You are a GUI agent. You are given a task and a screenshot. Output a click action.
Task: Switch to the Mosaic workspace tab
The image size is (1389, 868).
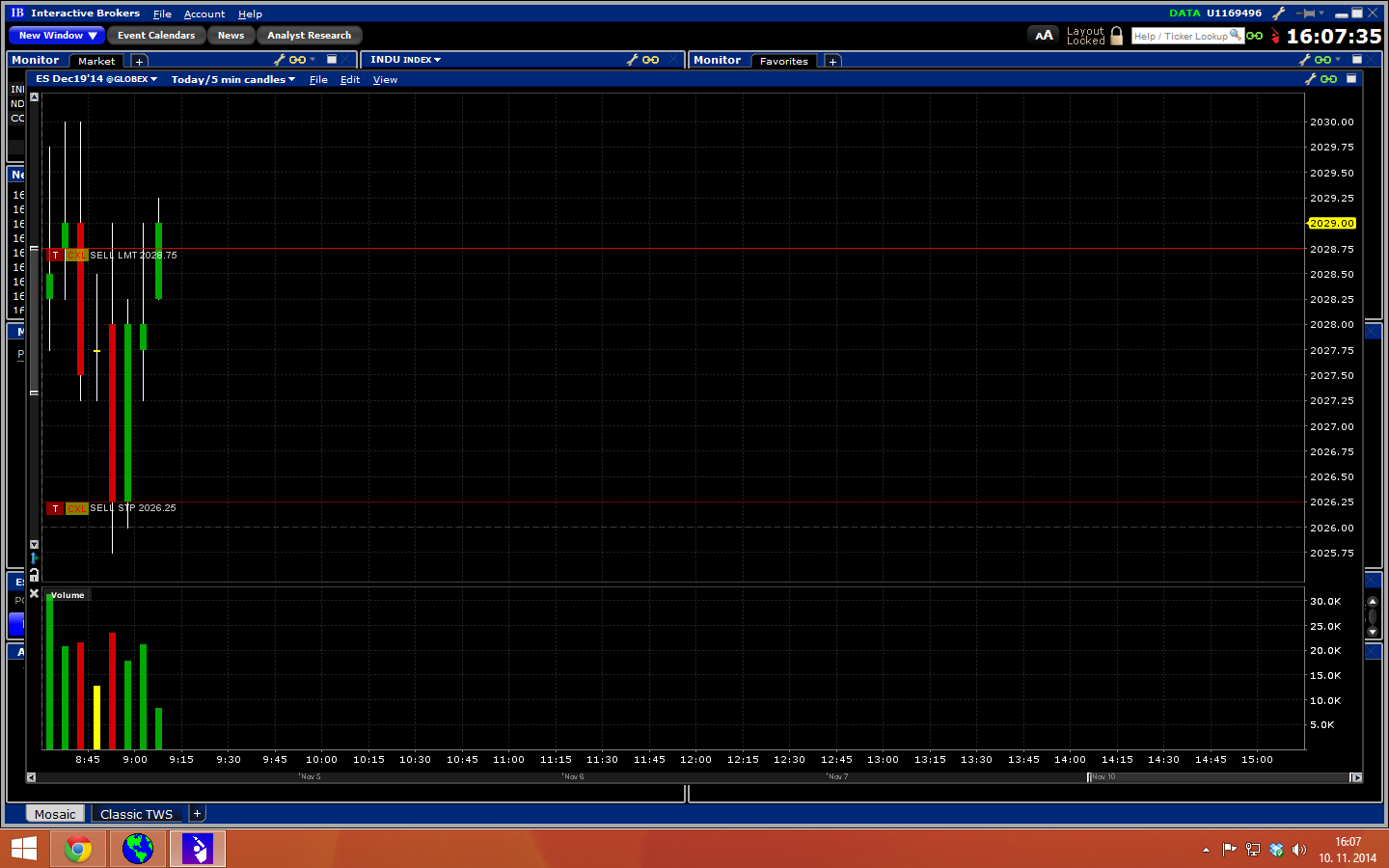coord(55,814)
